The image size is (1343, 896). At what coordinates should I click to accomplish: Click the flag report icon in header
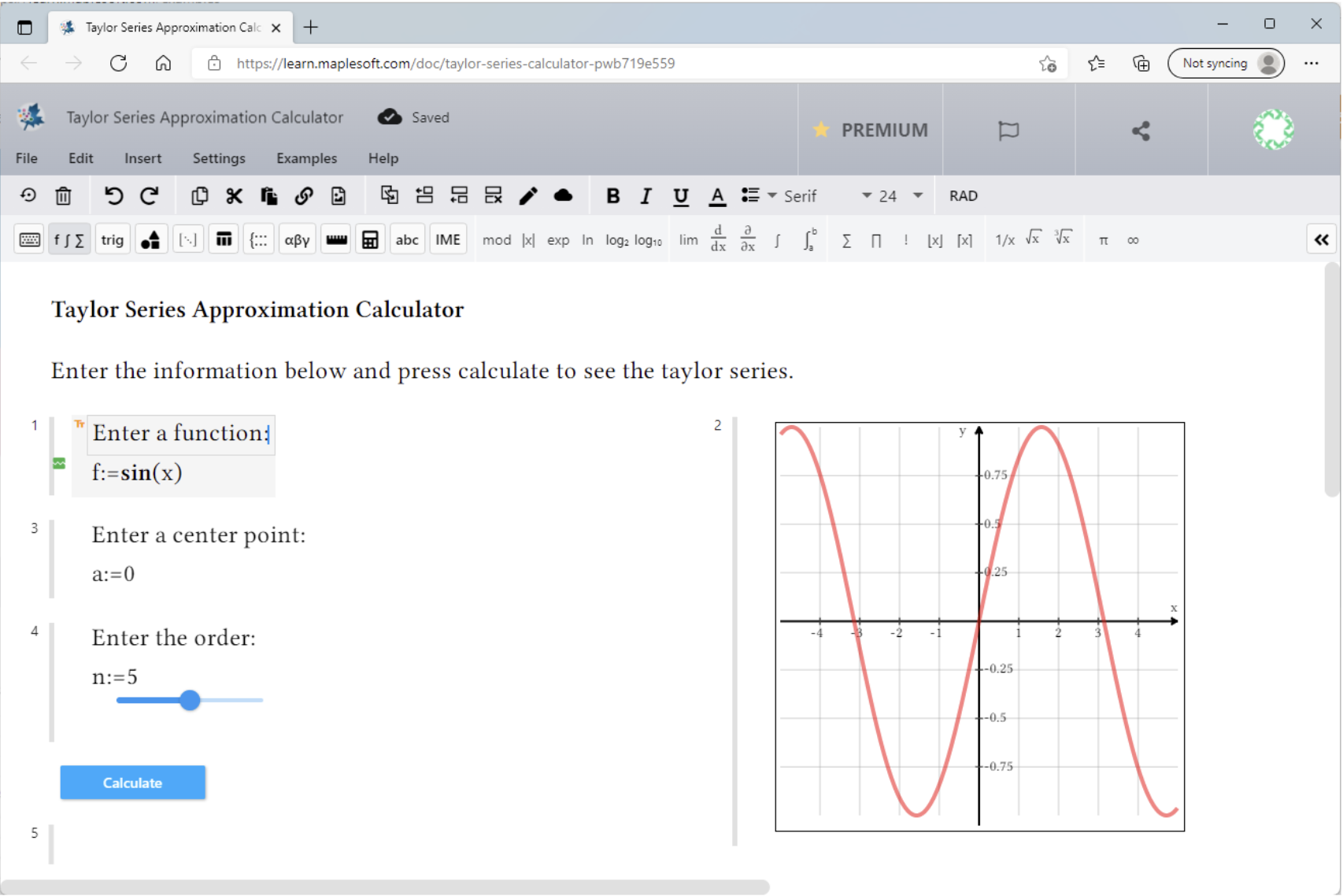pyautogui.click(x=1008, y=130)
